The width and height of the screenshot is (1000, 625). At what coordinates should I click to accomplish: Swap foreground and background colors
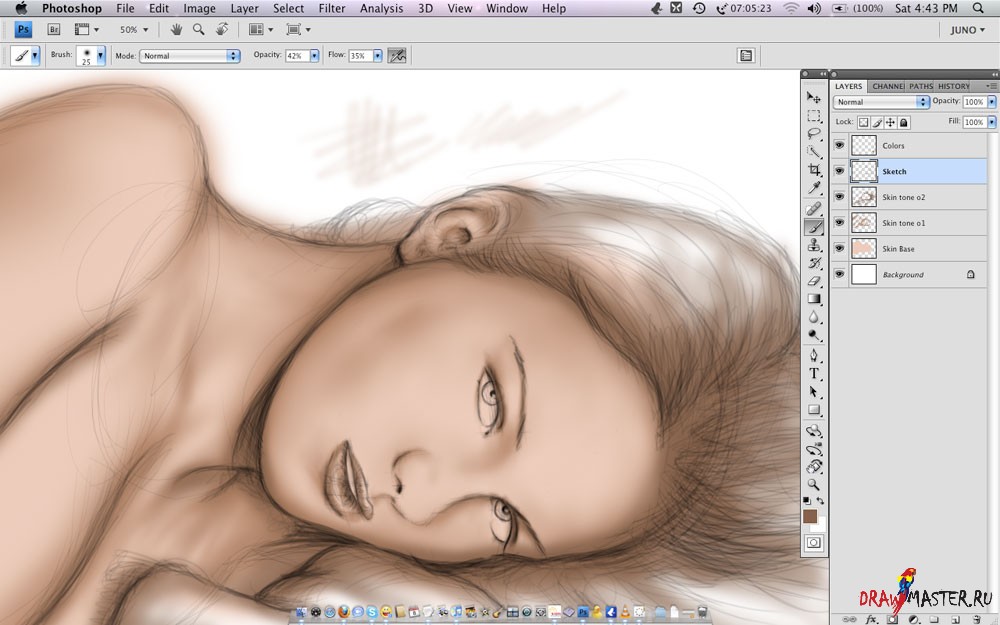[x=820, y=501]
